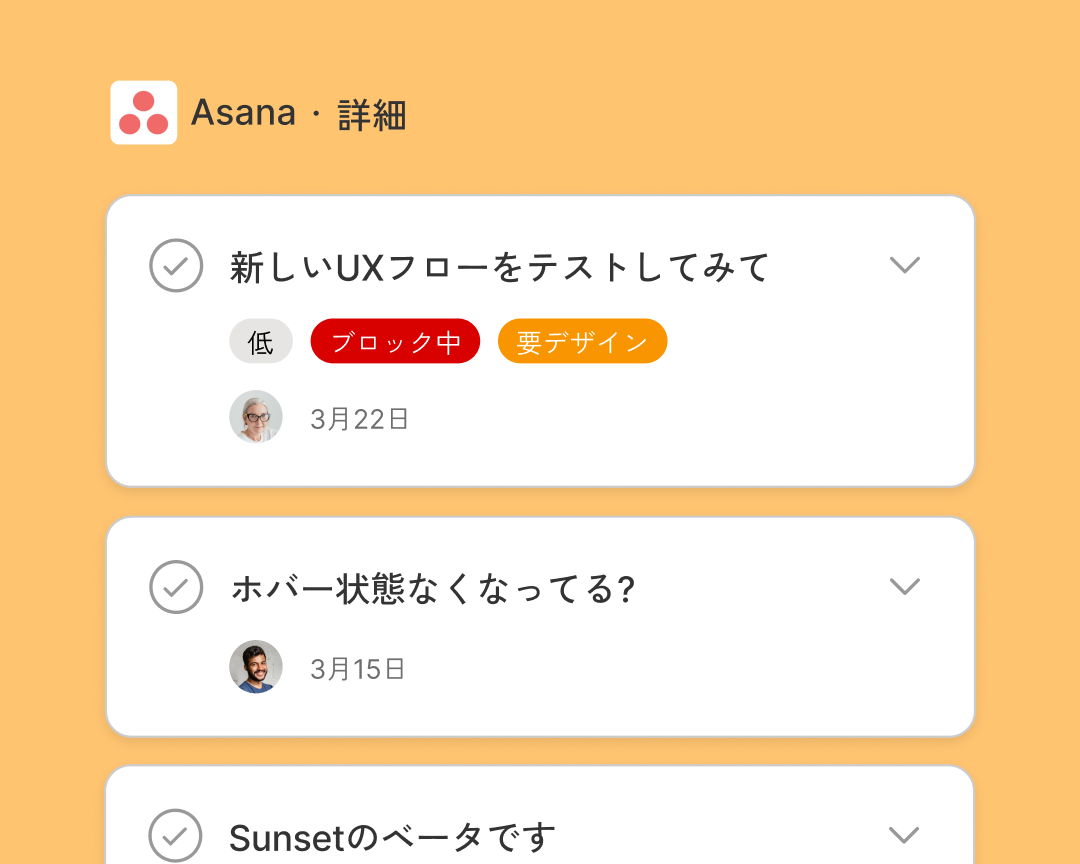Select the red Asana dots emblem
The width and height of the screenshot is (1080, 864).
tap(143, 112)
